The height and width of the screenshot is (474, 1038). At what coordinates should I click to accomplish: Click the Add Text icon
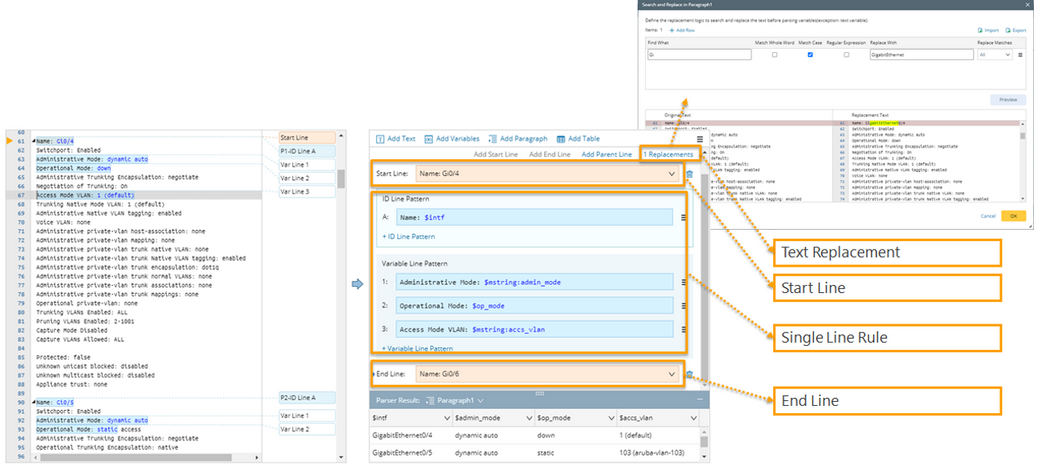coord(380,139)
